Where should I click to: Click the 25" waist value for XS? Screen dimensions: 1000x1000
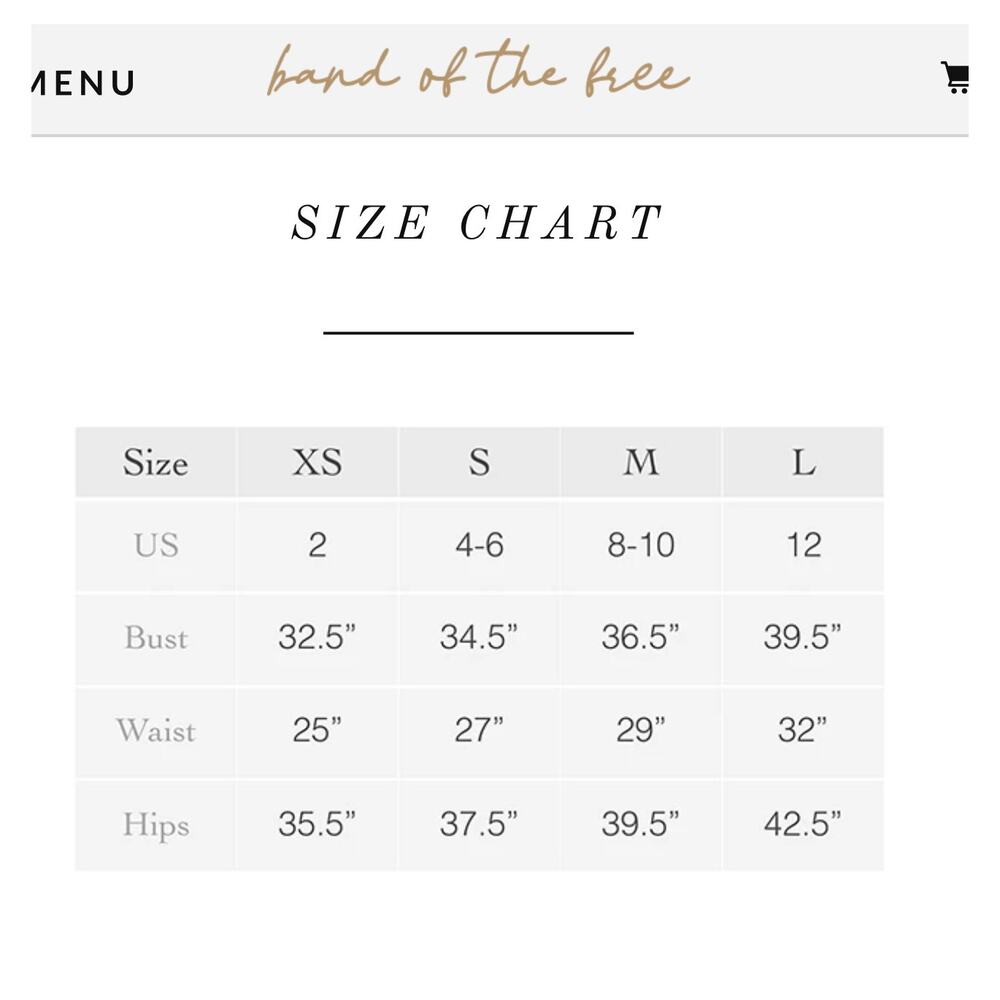[317, 731]
